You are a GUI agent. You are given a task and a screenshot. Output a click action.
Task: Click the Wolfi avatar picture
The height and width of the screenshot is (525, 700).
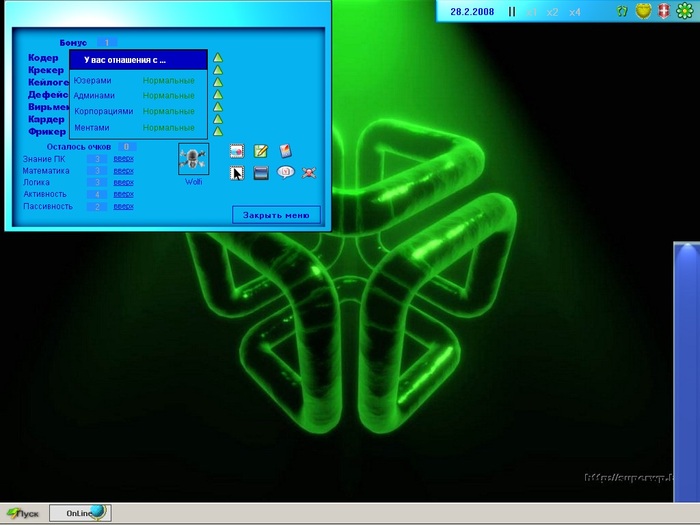(x=194, y=158)
